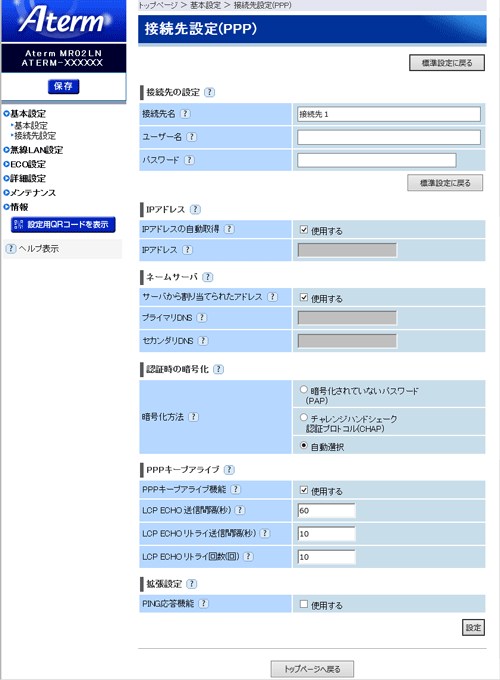
Task: Select CHAP authentication radio option
Action: [304, 417]
